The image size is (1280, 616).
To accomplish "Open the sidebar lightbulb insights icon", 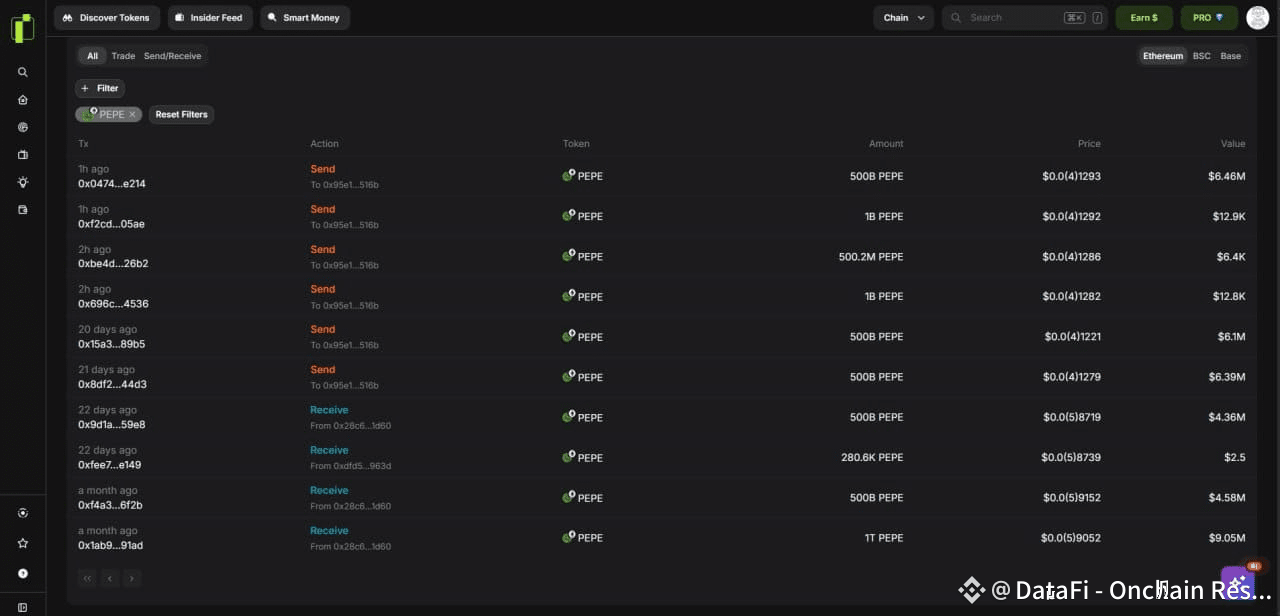I will pos(23,182).
